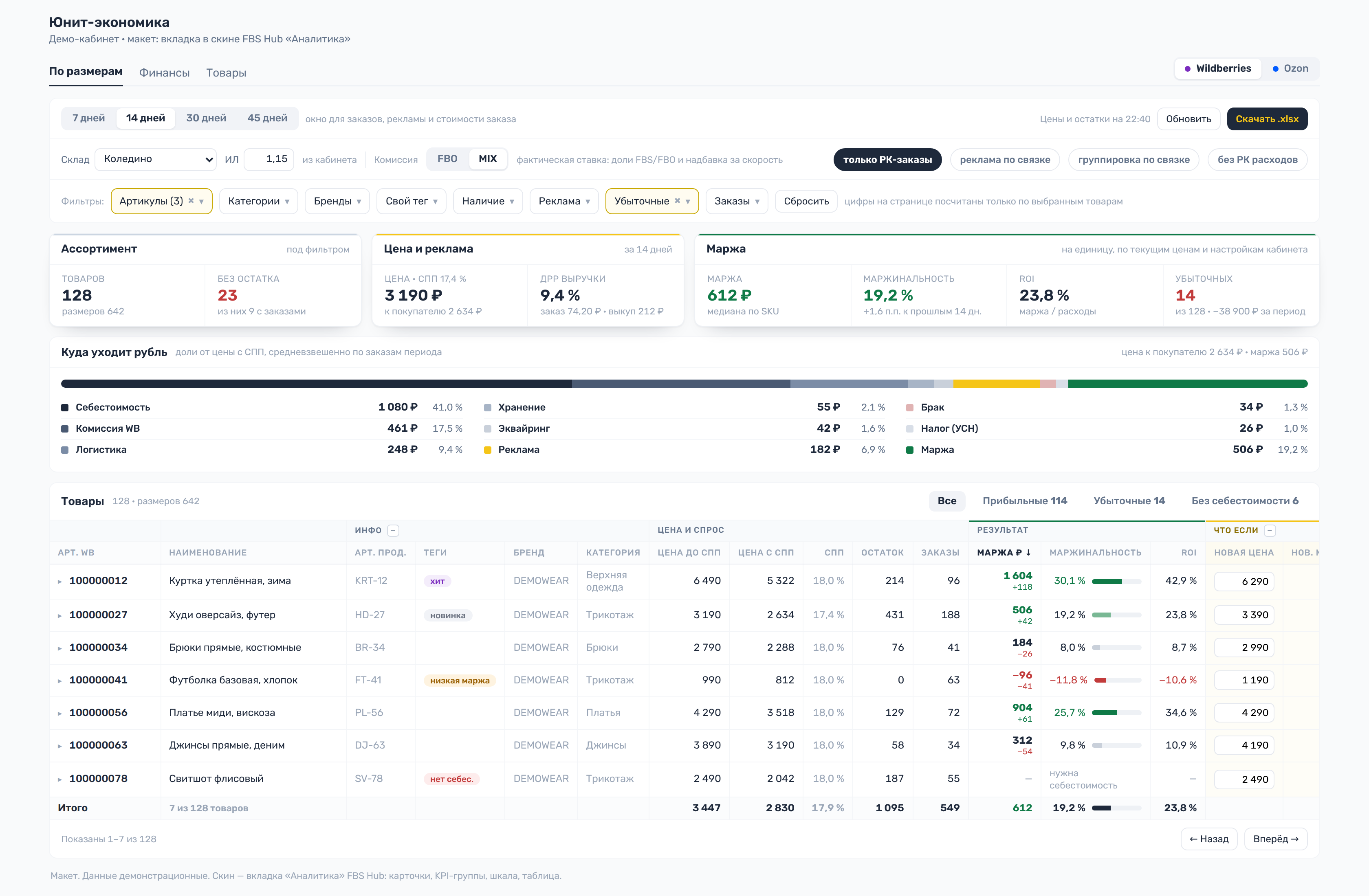
Task: Open the Склад Коледино dropdown
Action: pyautogui.click(x=156, y=159)
